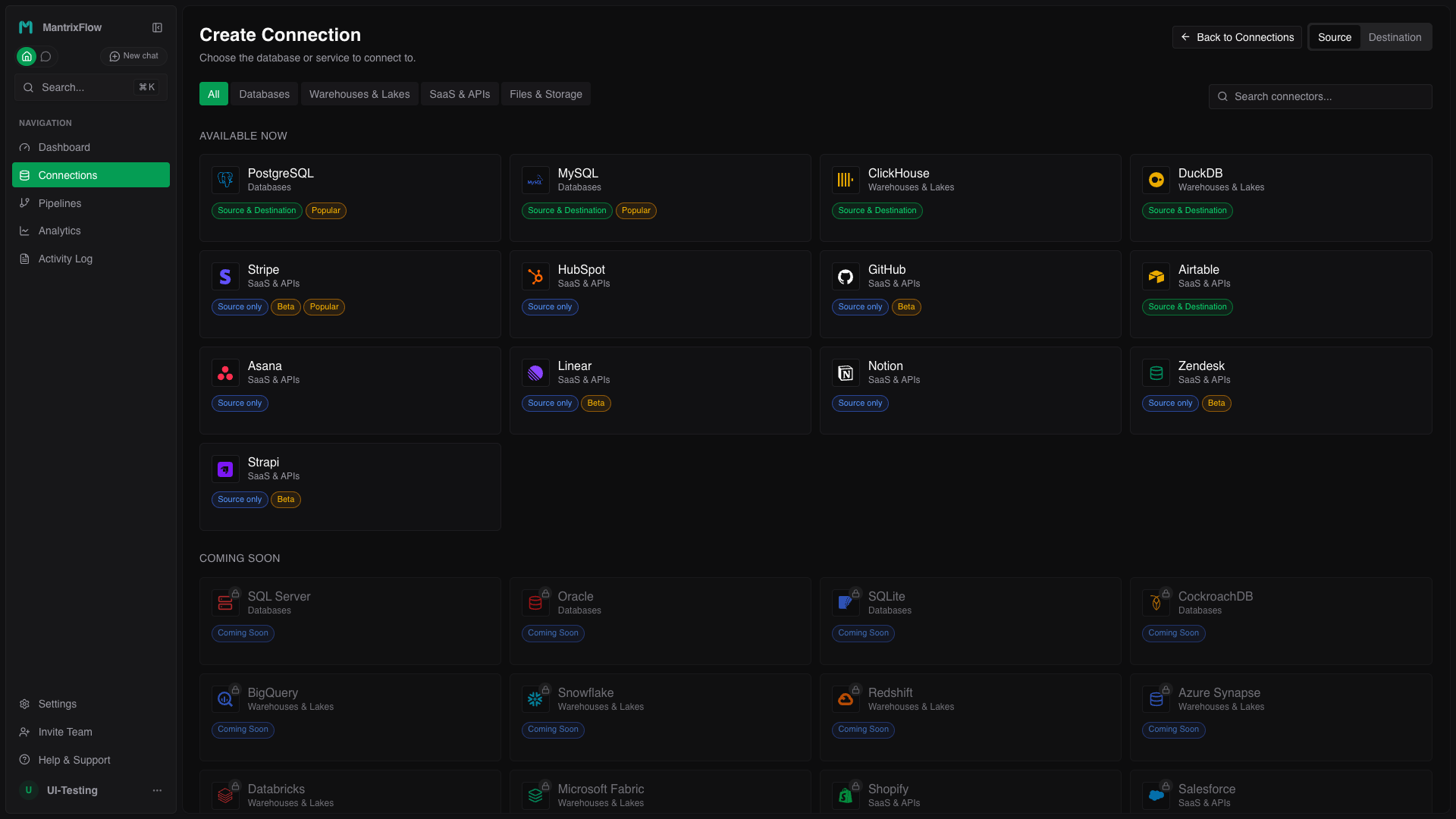This screenshot has width=1456, height=819.
Task: Open UI-Testing account options menu
Action: 157,790
